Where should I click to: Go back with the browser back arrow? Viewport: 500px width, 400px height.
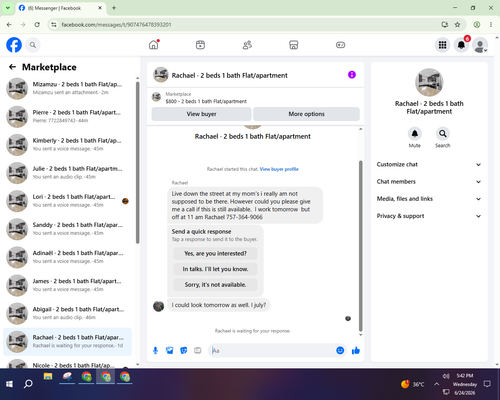(x=9, y=25)
